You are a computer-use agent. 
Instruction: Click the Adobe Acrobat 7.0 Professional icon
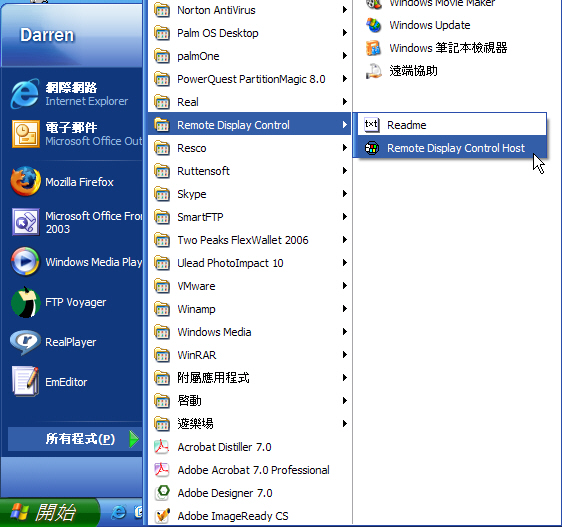(x=162, y=470)
